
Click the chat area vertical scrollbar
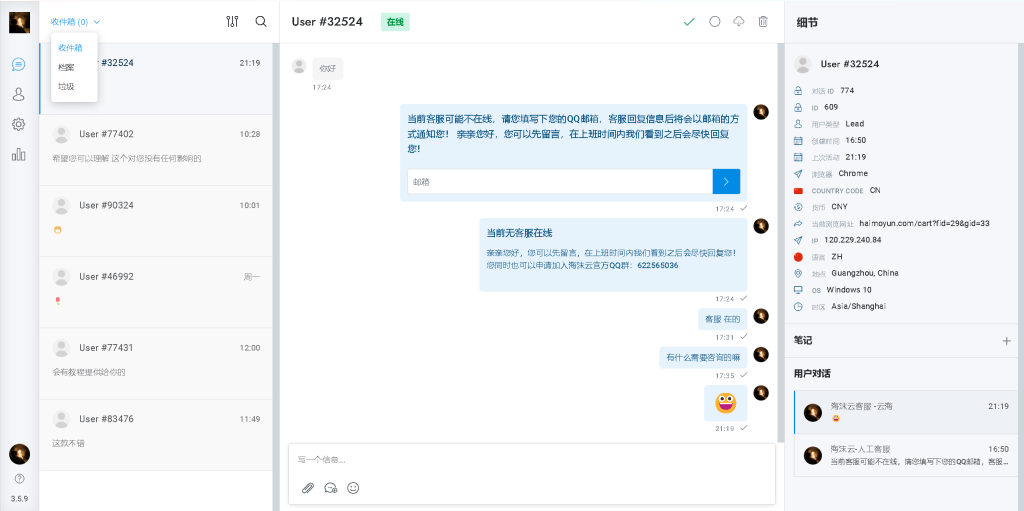pyautogui.click(x=780, y=242)
